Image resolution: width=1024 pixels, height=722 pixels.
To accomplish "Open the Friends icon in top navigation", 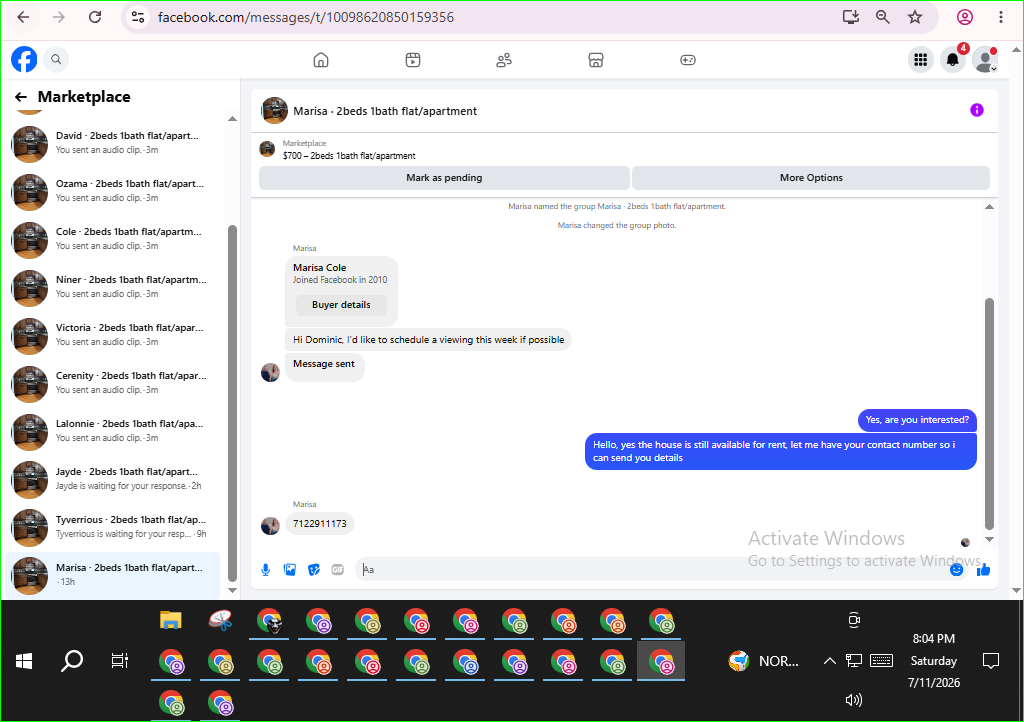I will pyautogui.click(x=504, y=60).
